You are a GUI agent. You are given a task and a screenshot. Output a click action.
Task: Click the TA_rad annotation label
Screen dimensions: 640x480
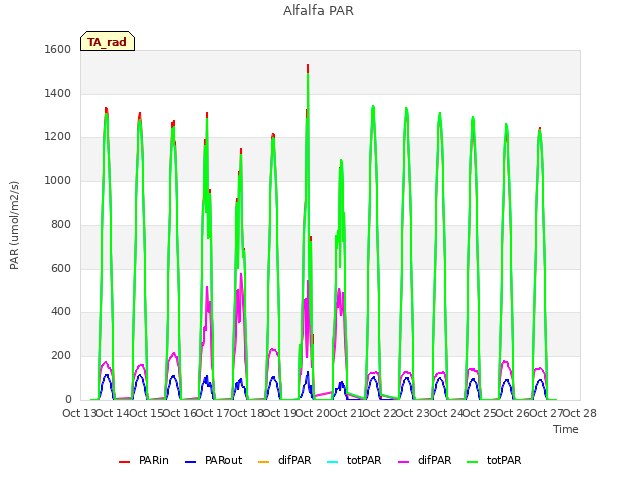[x=107, y=42]
